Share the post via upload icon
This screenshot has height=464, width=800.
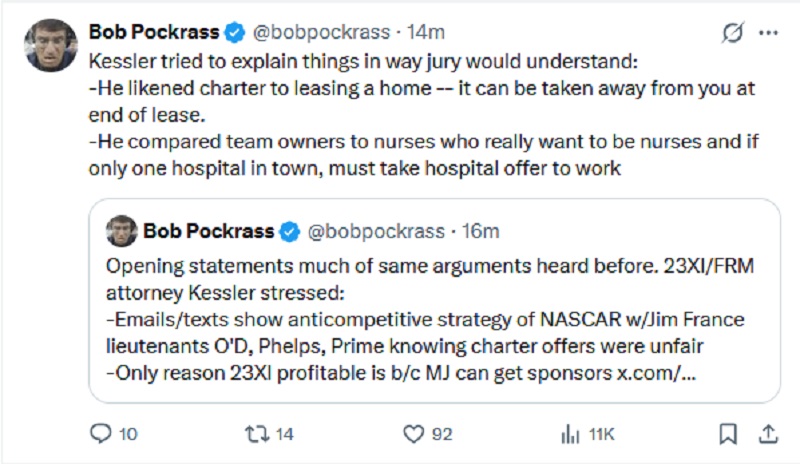[x=767, y=433]
